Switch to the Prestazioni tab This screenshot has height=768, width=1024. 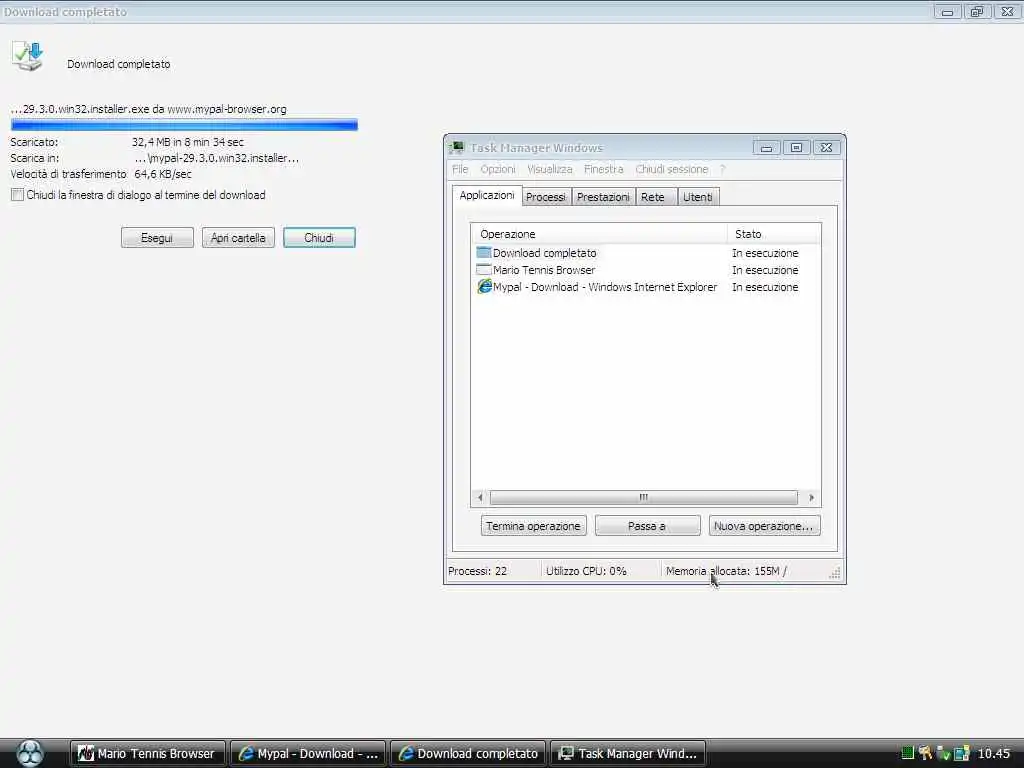[603, 197]
